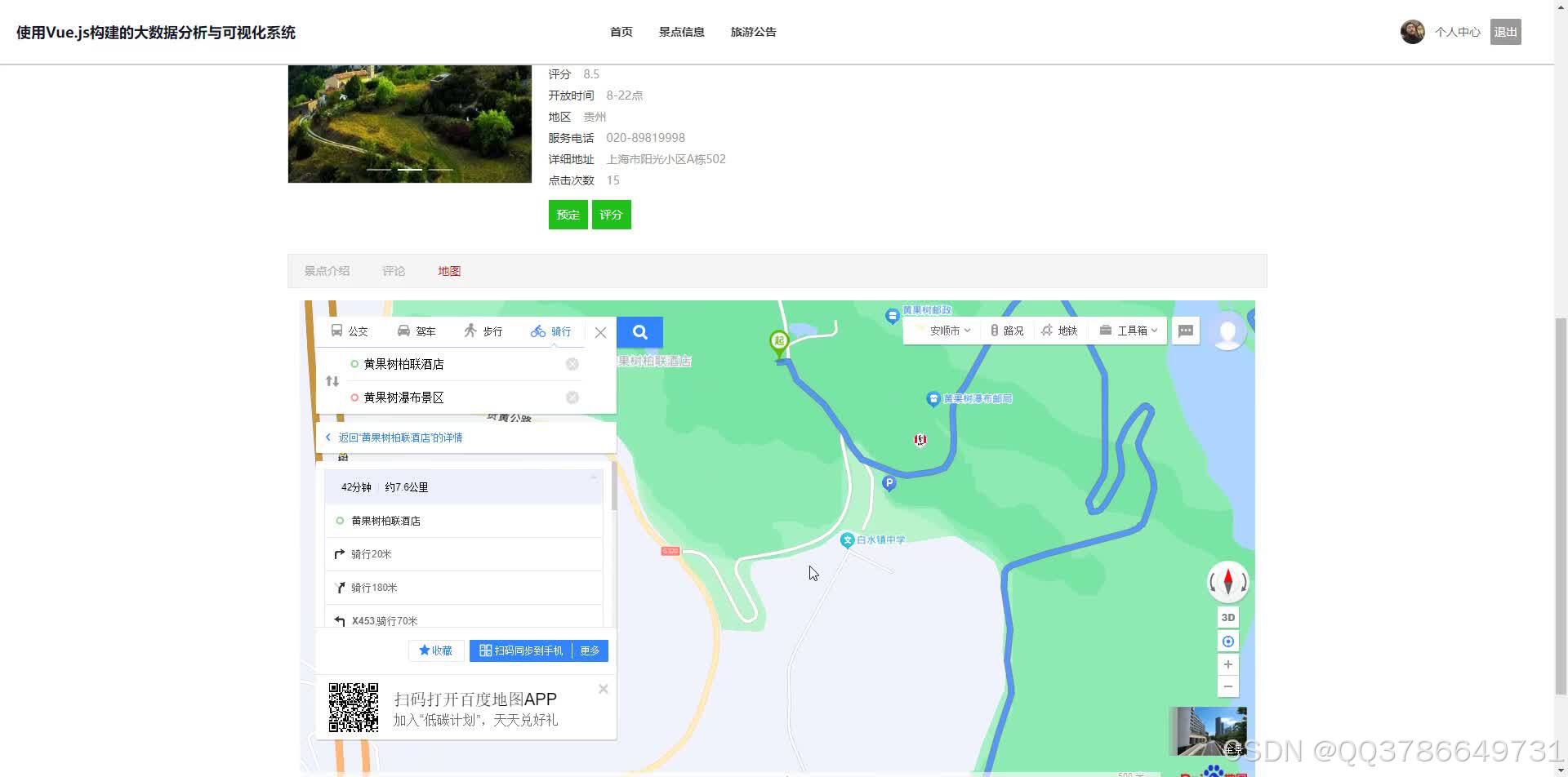
Task: Open the 安顺市 city dropdown
Action: (944, 331)
